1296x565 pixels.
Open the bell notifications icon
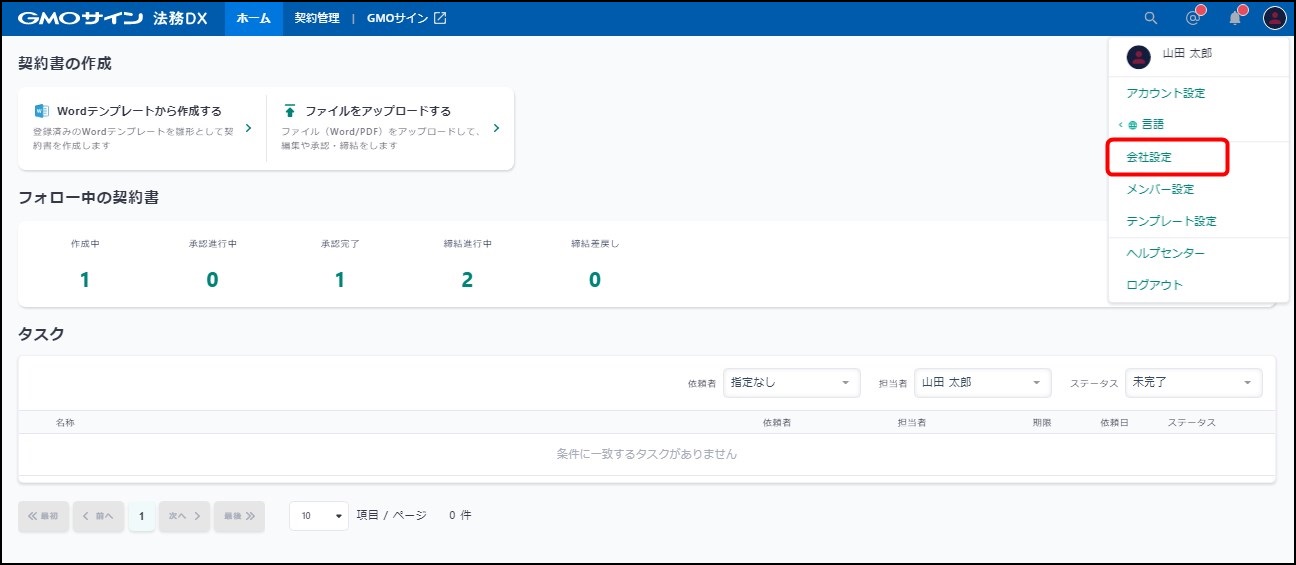(1235, 18)
